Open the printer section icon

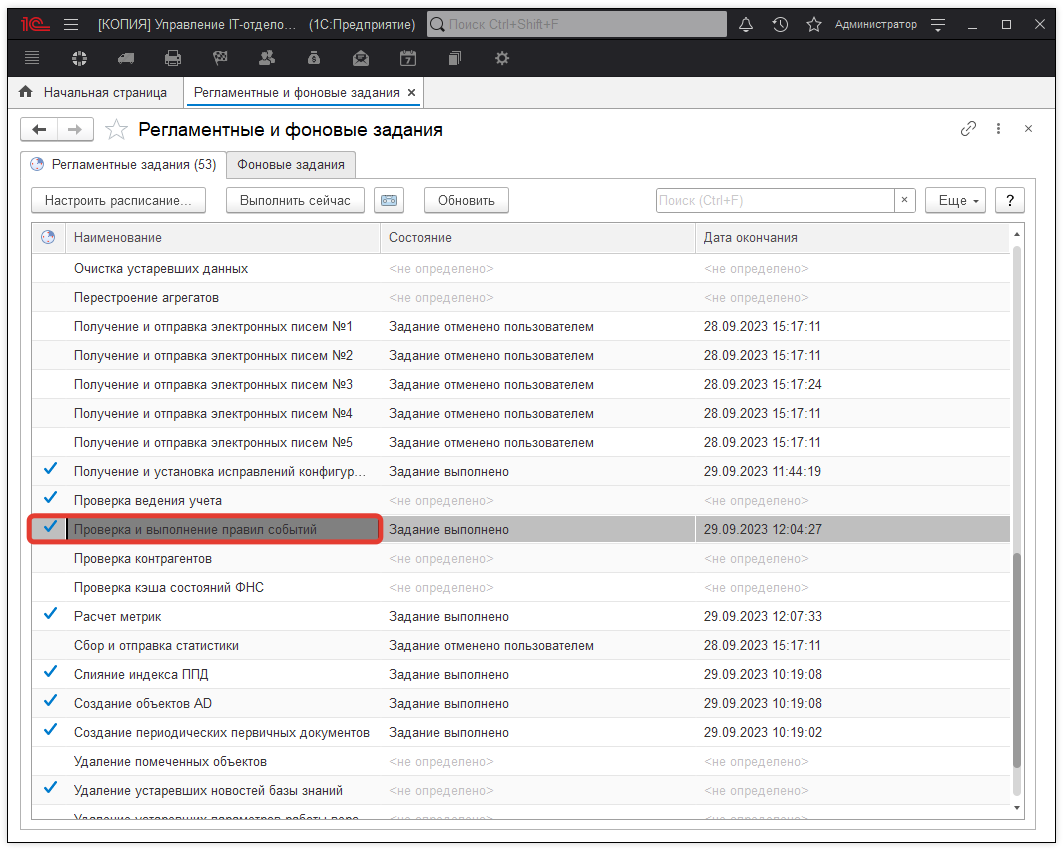(x=173, y=58)
